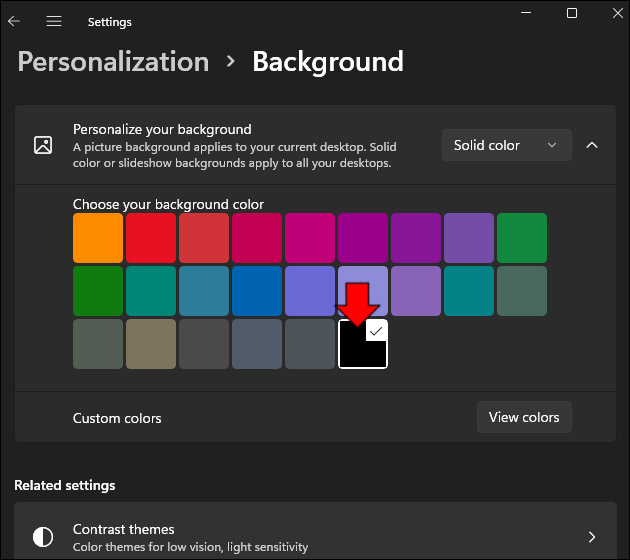Go back to Personalization breadcrumb

coord(113,62)
